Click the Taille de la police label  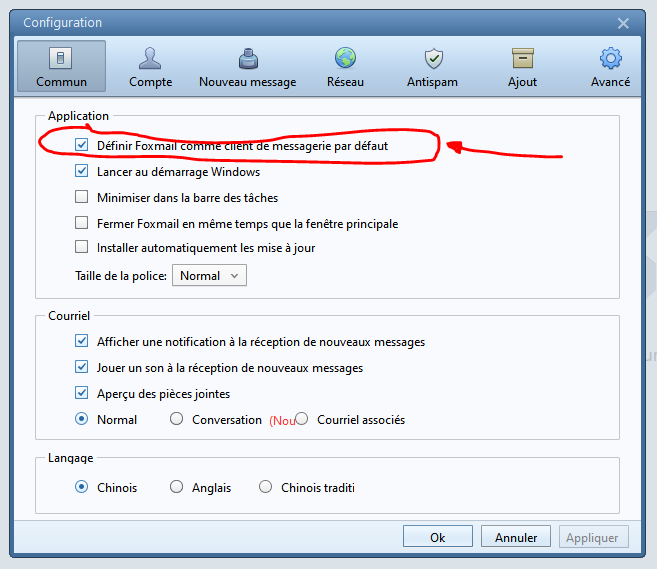(x=121, y=276)
